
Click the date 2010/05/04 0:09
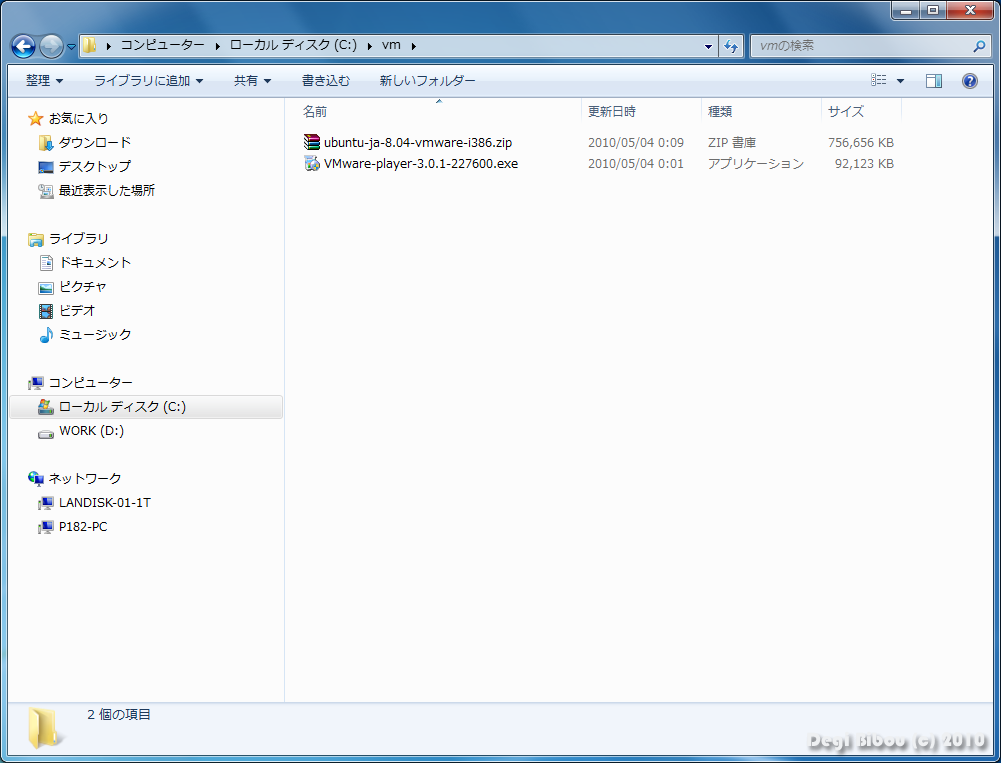pyautogui.click(x=636, y=142)
